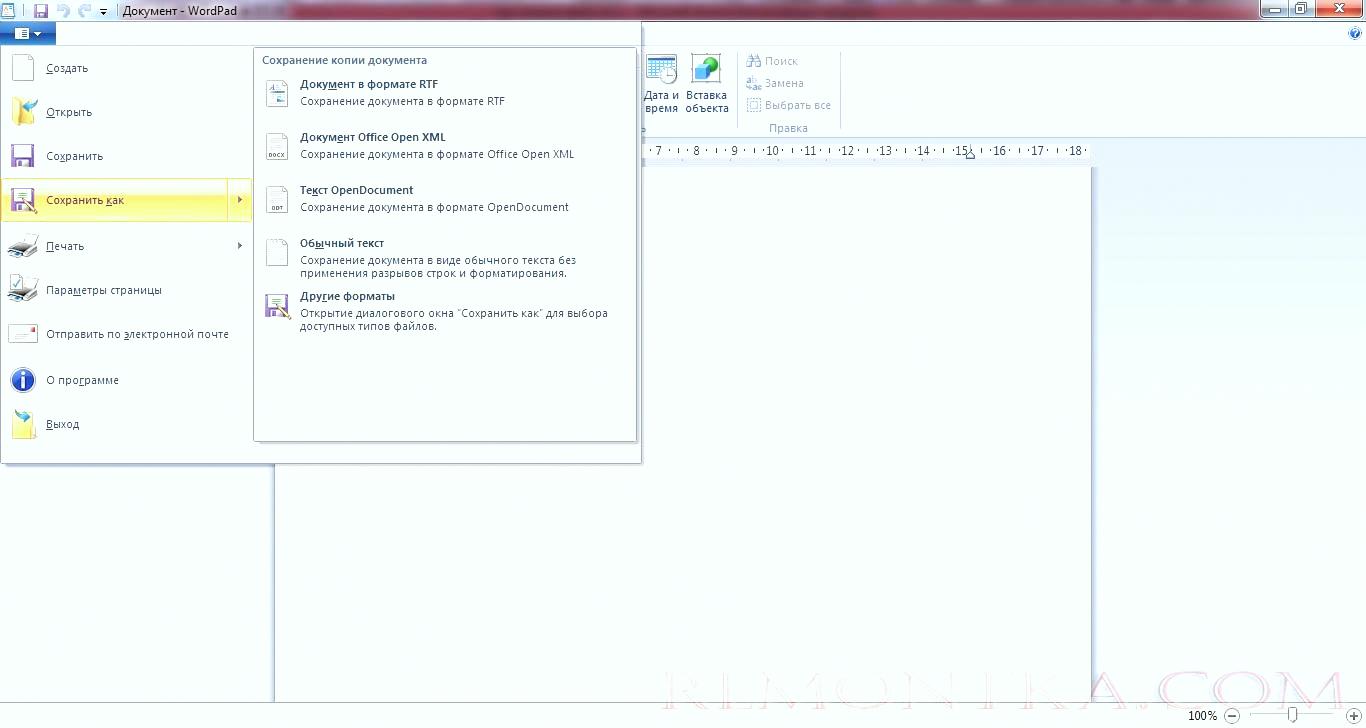
Task: Adjust the zoom slider handle
Action: coord(1293,716)
